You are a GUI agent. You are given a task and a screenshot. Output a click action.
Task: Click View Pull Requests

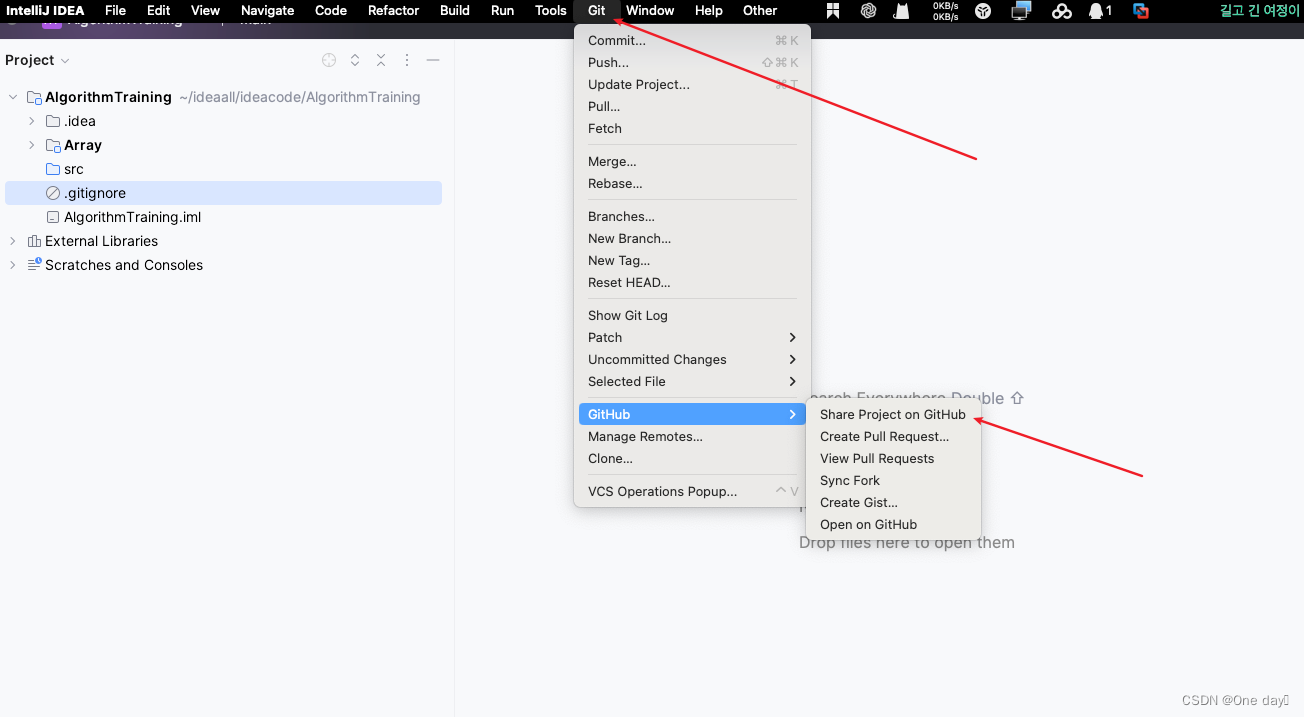(x=893, y=459)
